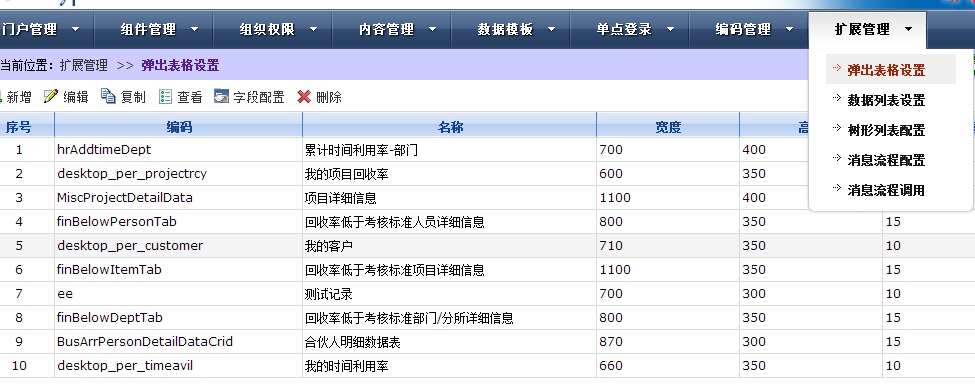Viewport: 975px width, 385px height.
Task: Click the 查看 view list icon
Action: 165,96
